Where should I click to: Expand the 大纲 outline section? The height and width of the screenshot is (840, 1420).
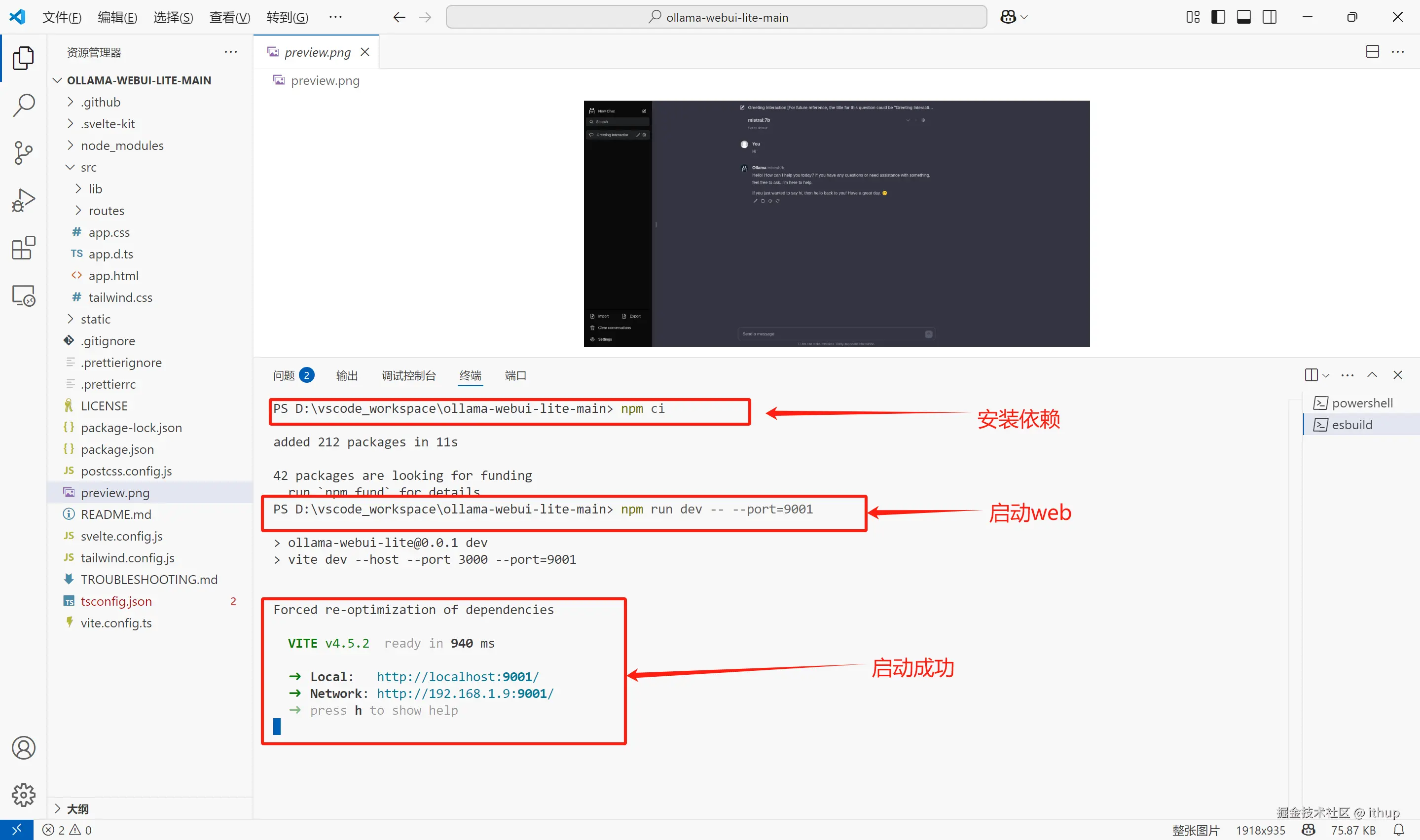coord(77,808)
